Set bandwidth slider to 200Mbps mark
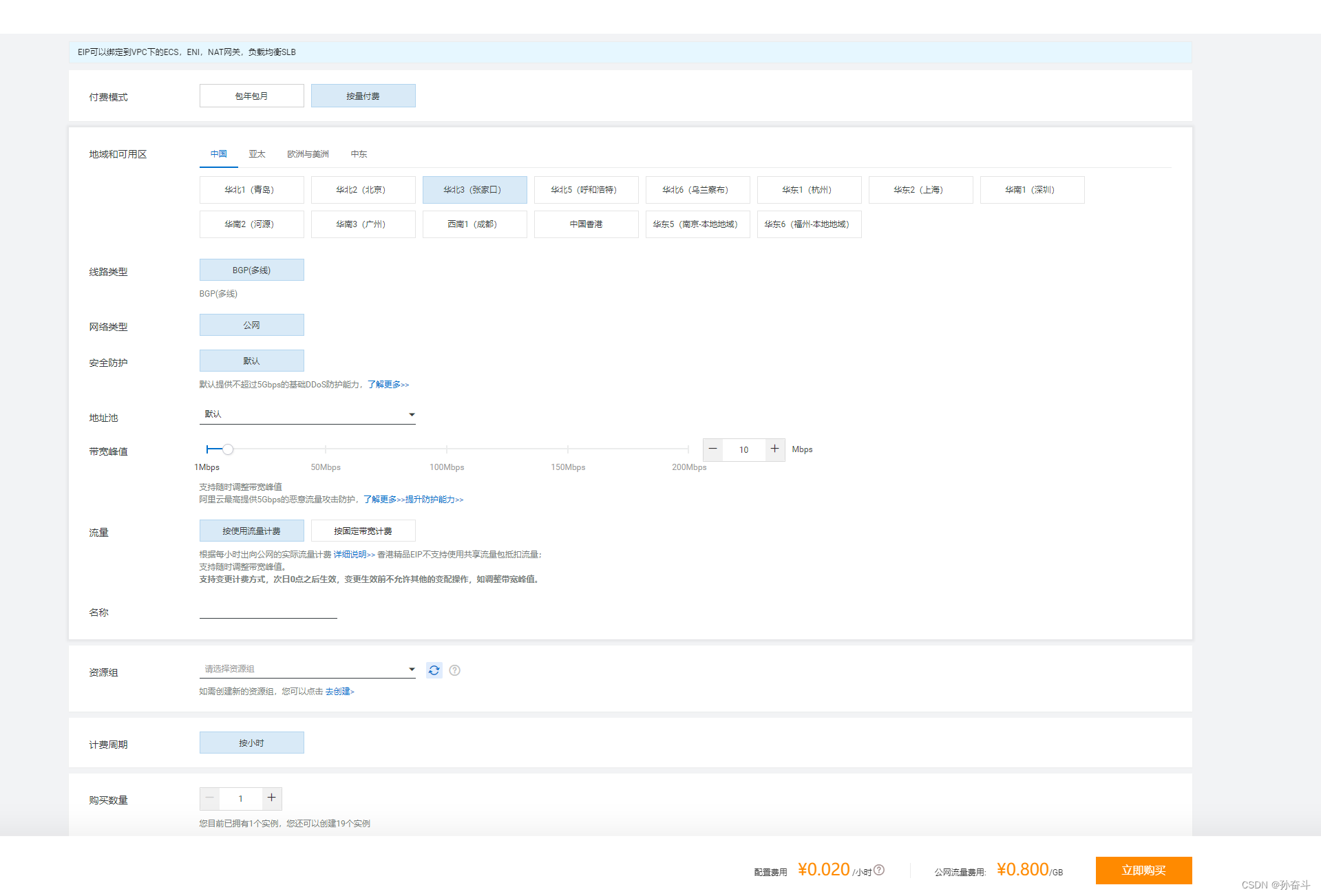This screenshot has width=1321, height=896. coord(688,449)
